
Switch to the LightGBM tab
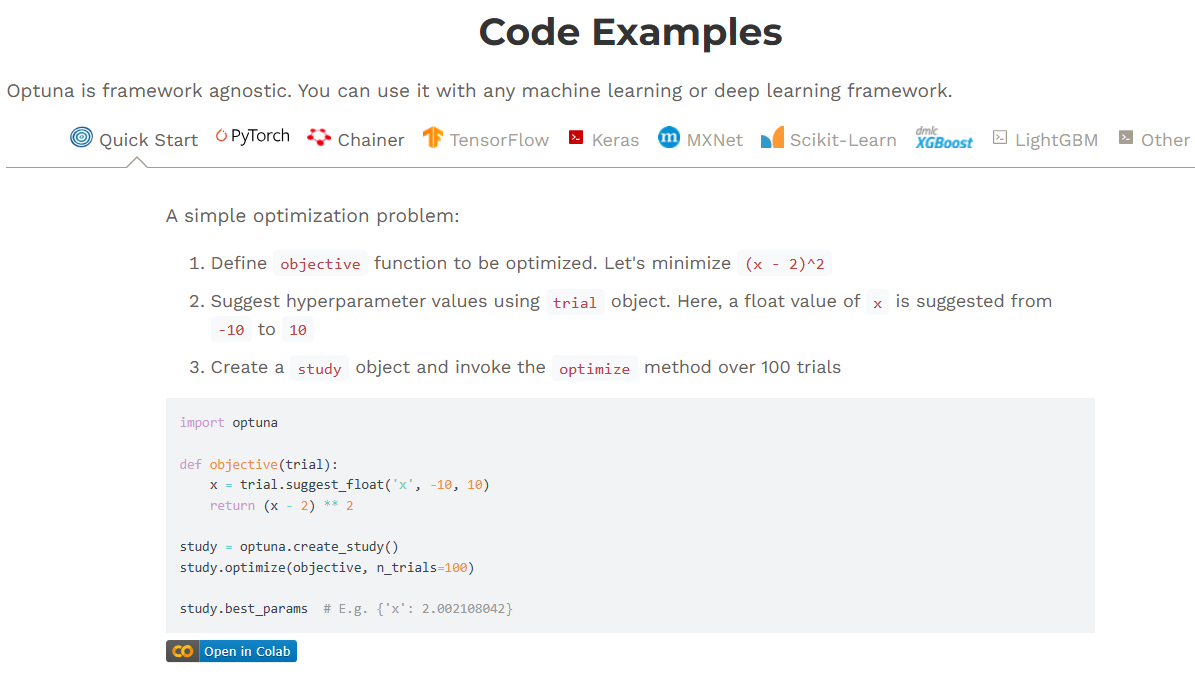point(1056,140)
